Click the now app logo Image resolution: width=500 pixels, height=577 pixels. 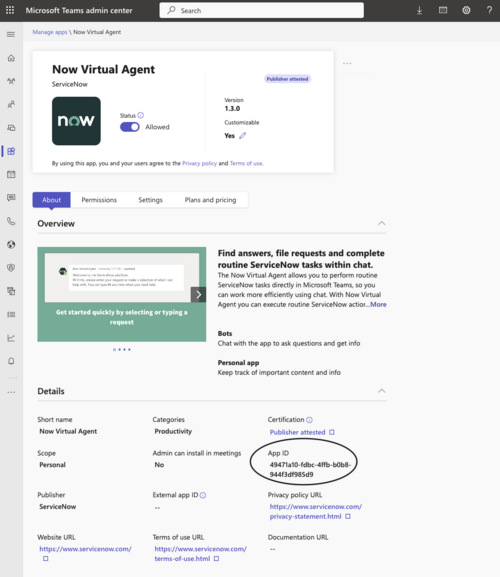tap(76, 121)
